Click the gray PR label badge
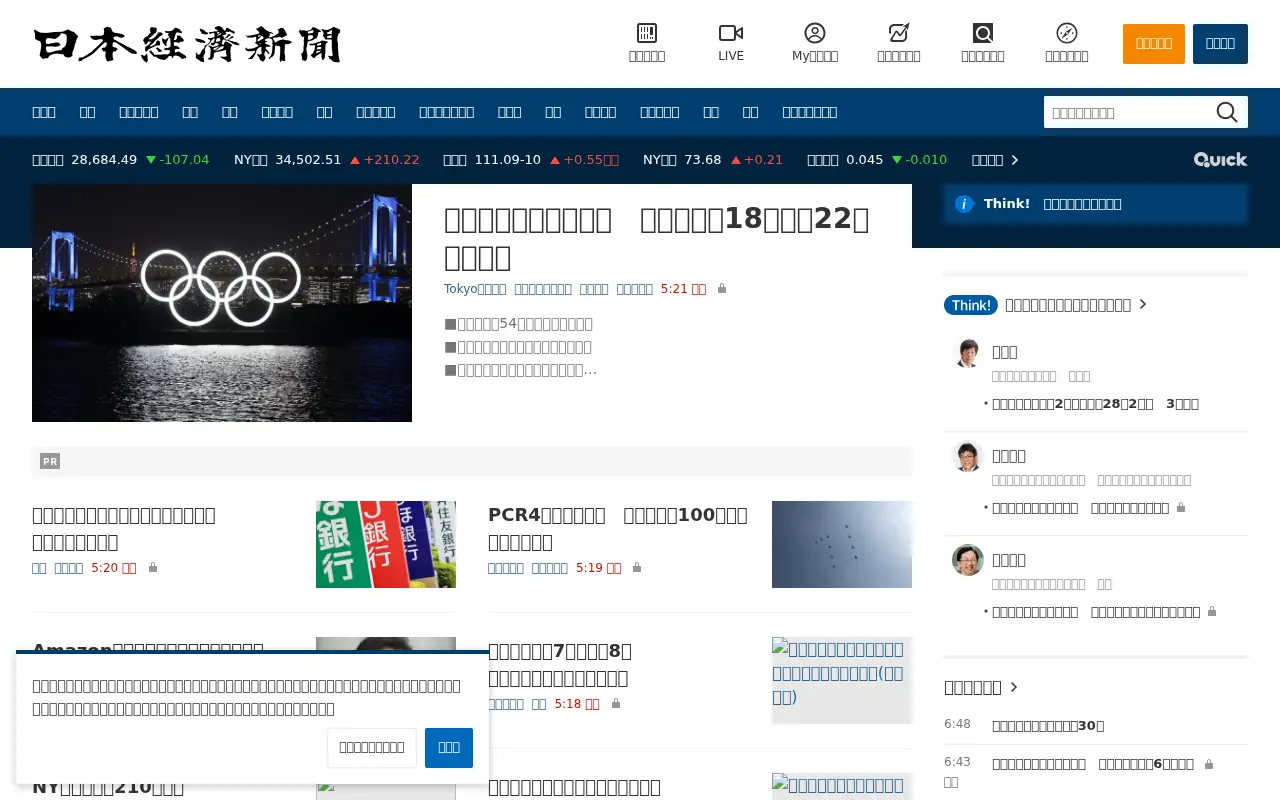The width and height of the screenshot is (1280, 800). click(50, 461)
